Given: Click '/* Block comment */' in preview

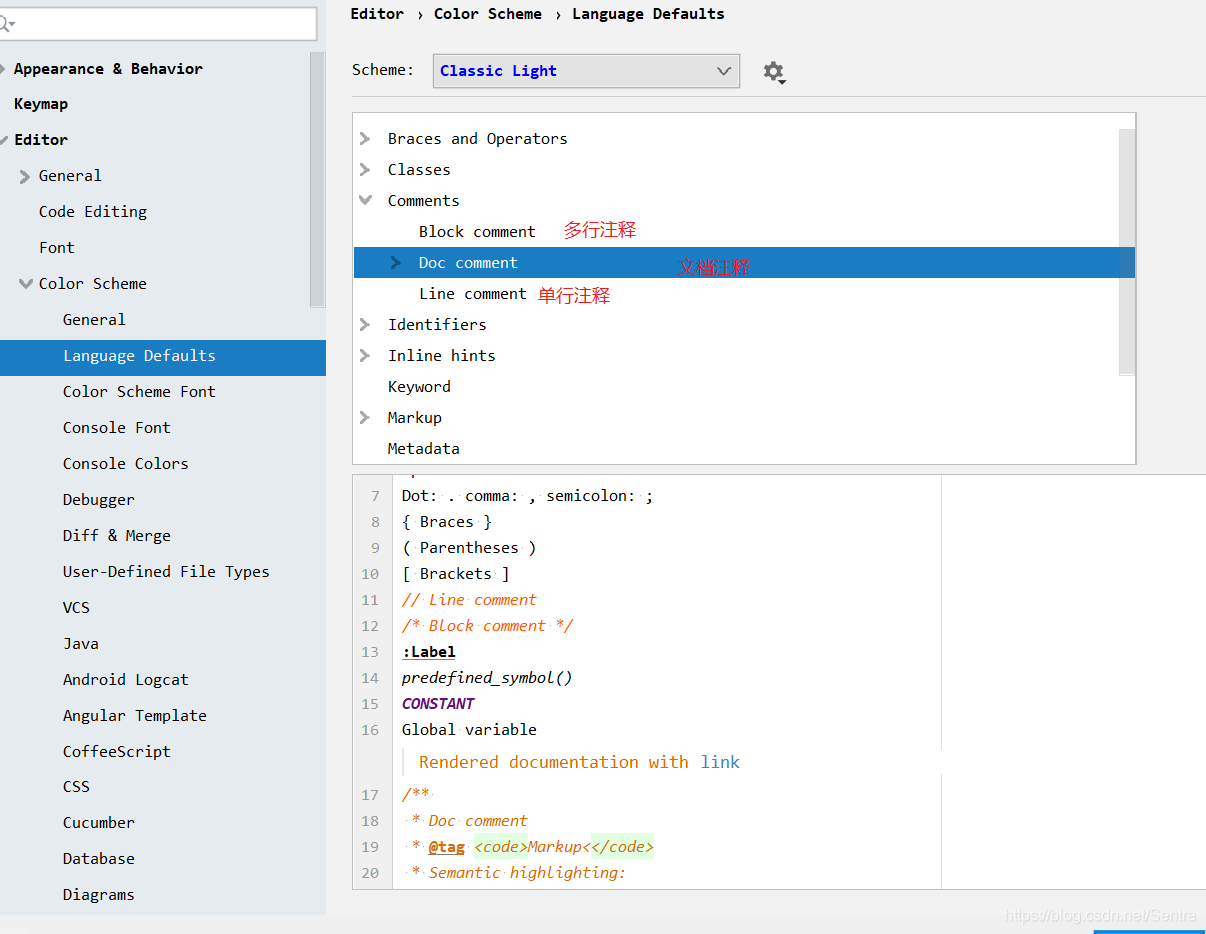Looking at the screenshot, I should pos(487,626).
